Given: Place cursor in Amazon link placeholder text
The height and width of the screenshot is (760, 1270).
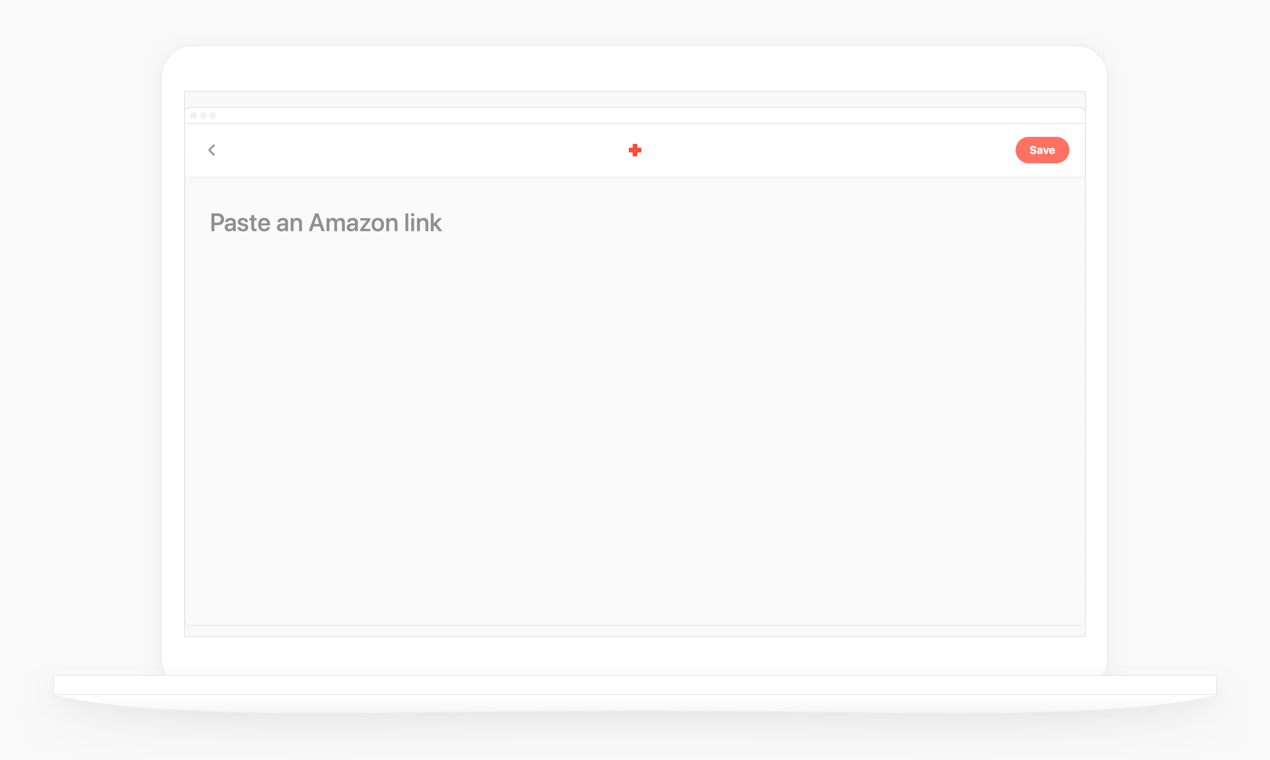Looking at the screenshot, I should pyautogui.click(x=326, y=223).
